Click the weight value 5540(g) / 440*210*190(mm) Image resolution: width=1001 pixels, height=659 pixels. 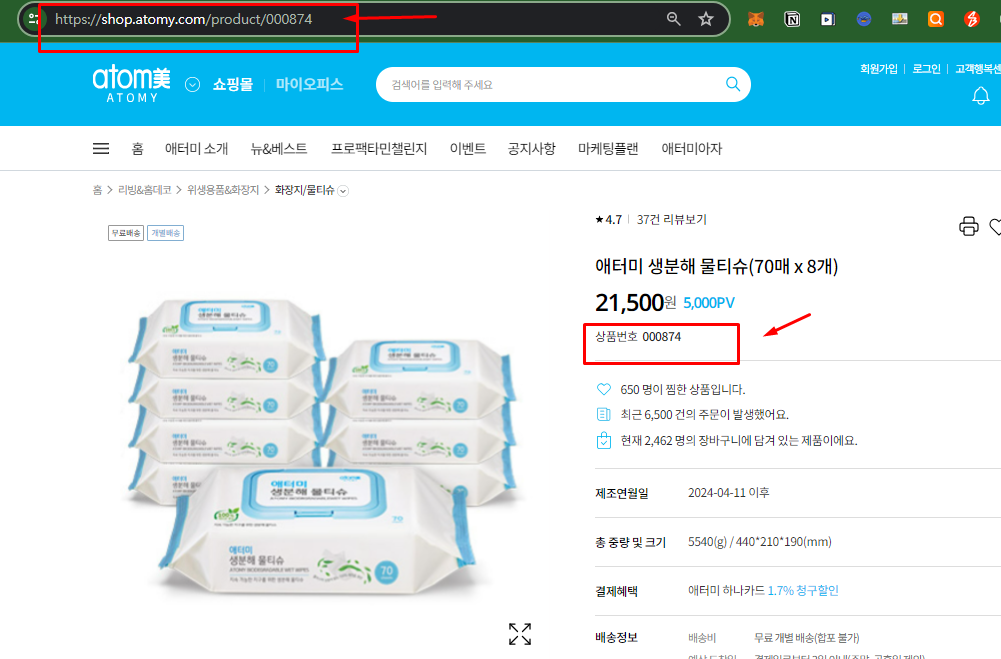760,542
